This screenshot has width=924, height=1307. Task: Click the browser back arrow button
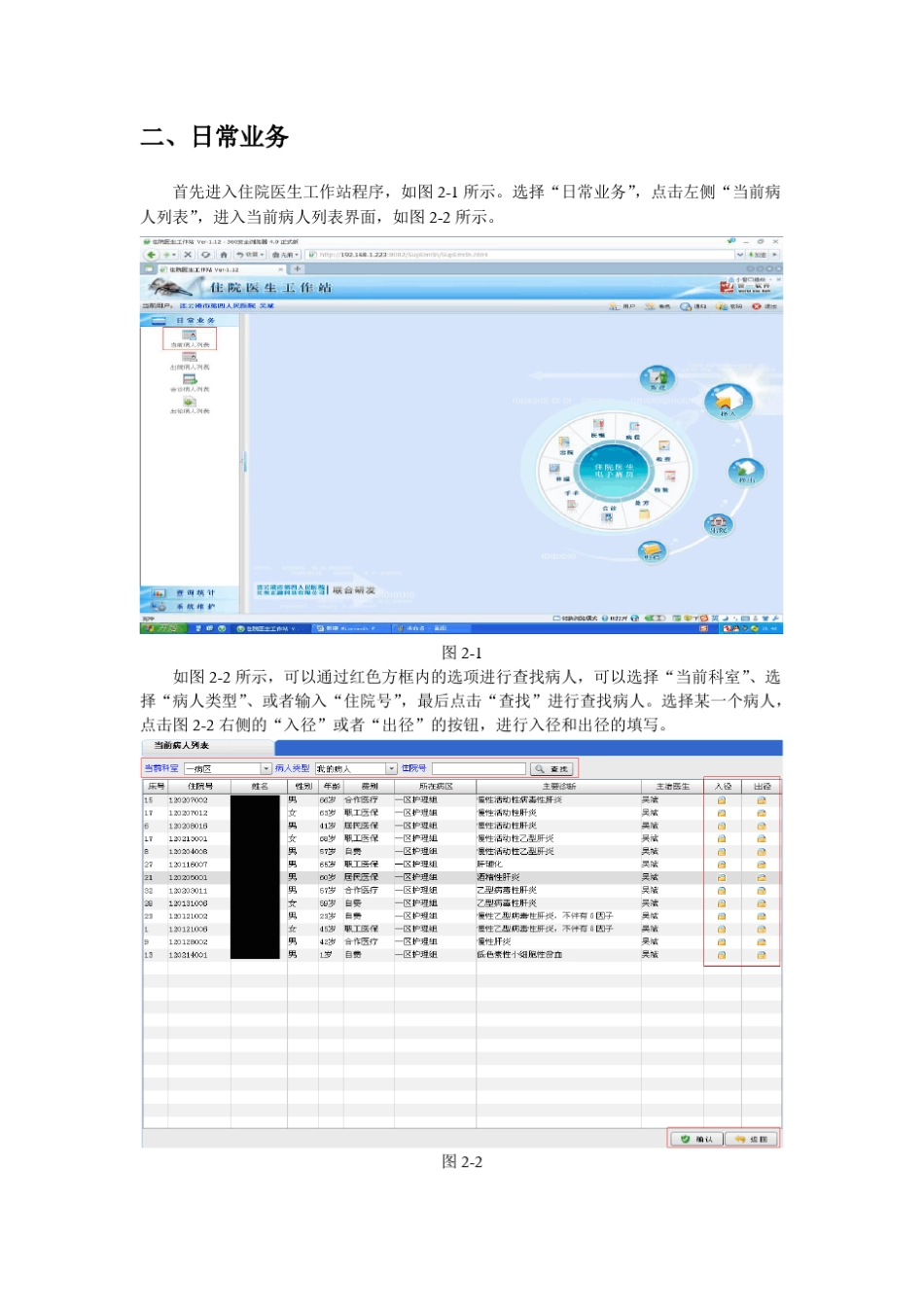point(151,255)
